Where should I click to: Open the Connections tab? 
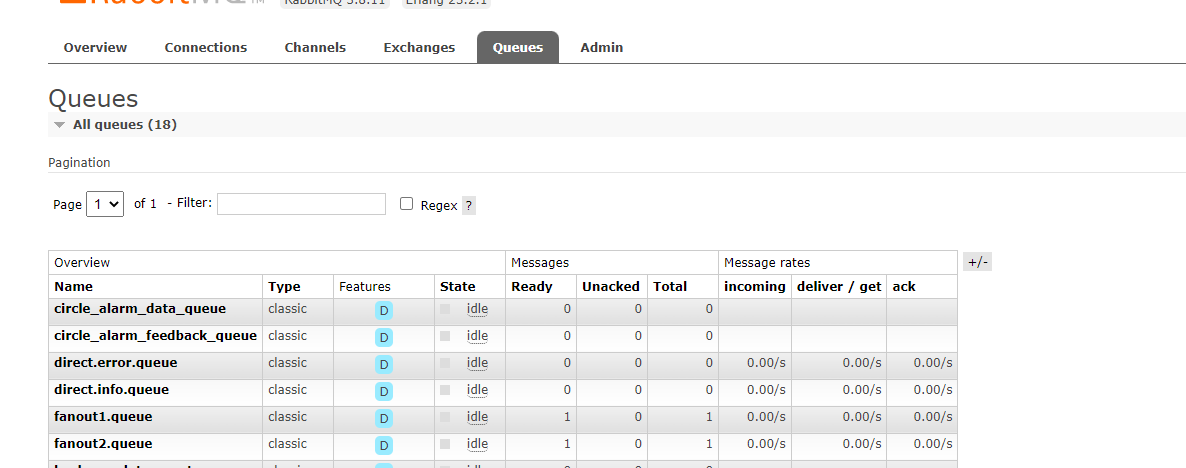(x=206, y=47)
